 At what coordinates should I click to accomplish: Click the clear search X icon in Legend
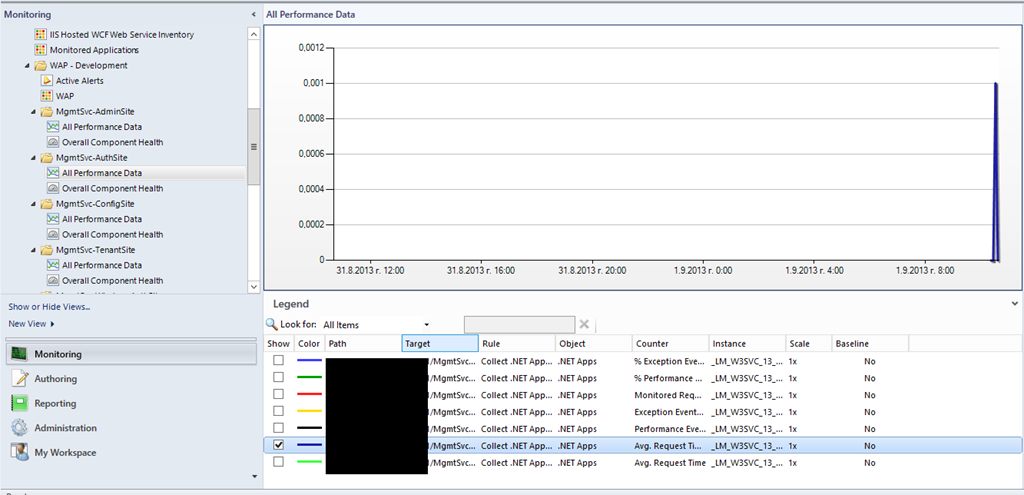585,325
